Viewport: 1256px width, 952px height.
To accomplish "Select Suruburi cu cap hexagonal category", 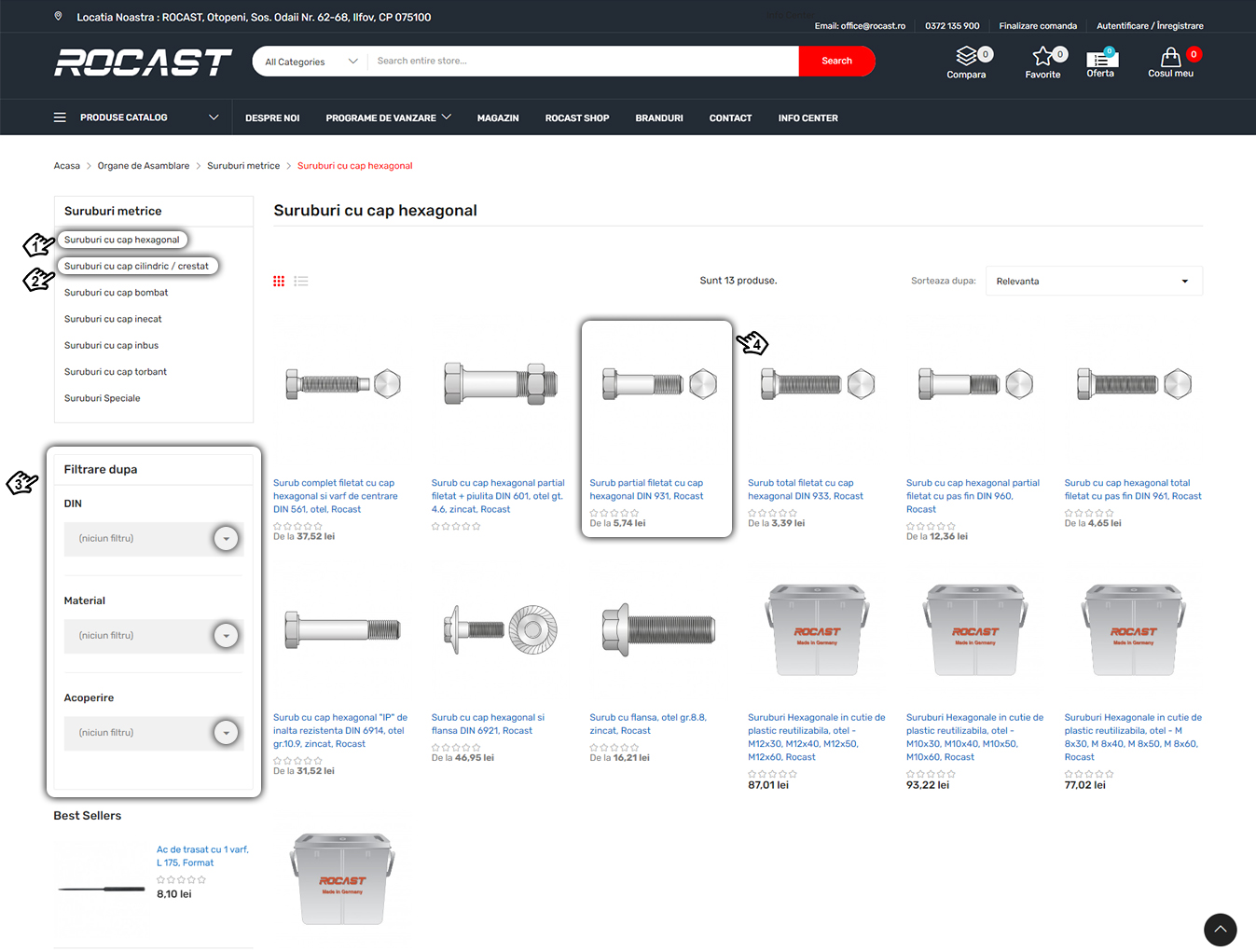I will (x=122, y=240).
